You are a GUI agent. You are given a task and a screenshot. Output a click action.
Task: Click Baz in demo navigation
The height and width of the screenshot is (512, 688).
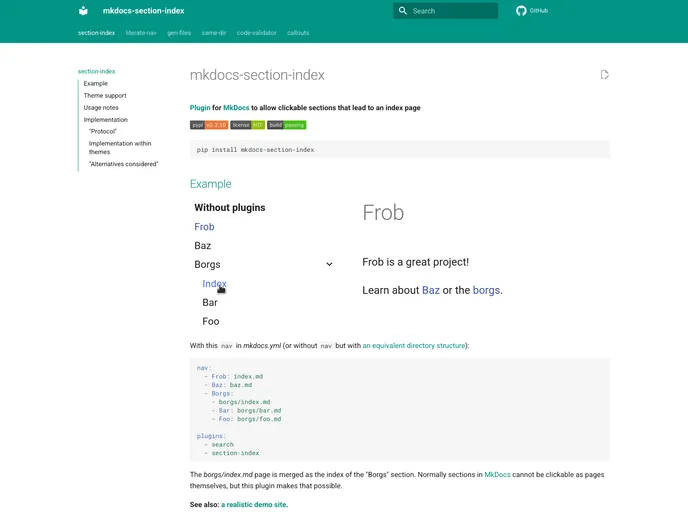203,246
